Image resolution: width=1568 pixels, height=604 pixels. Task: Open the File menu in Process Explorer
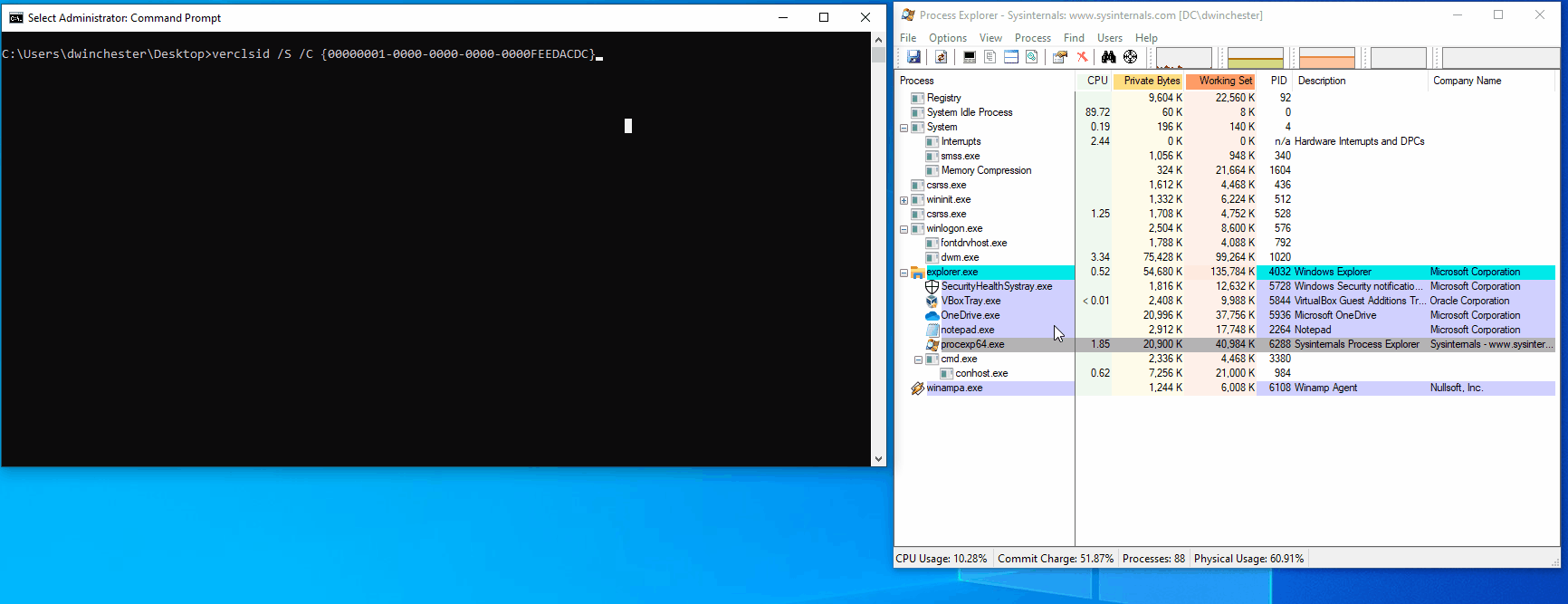(908, 38)
